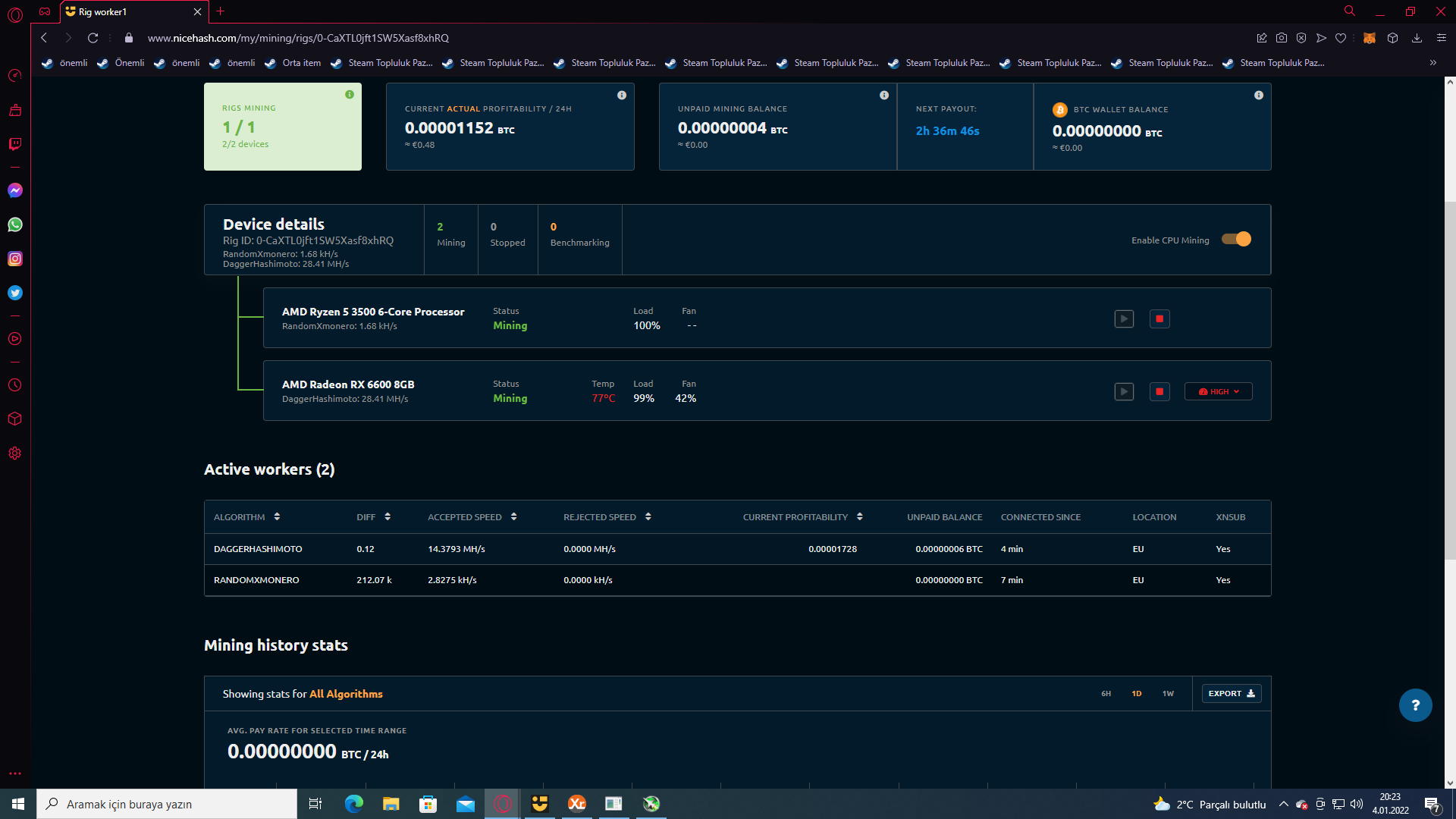Go back to previous page
This screenshot has height=819, width=1456.
(x=44, y=38)
